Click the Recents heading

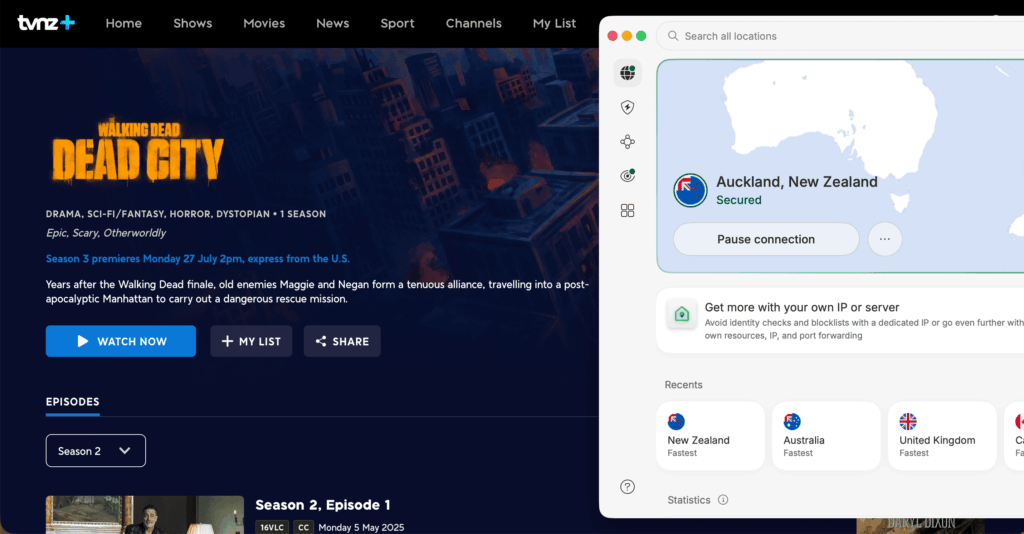pos(683,385)
